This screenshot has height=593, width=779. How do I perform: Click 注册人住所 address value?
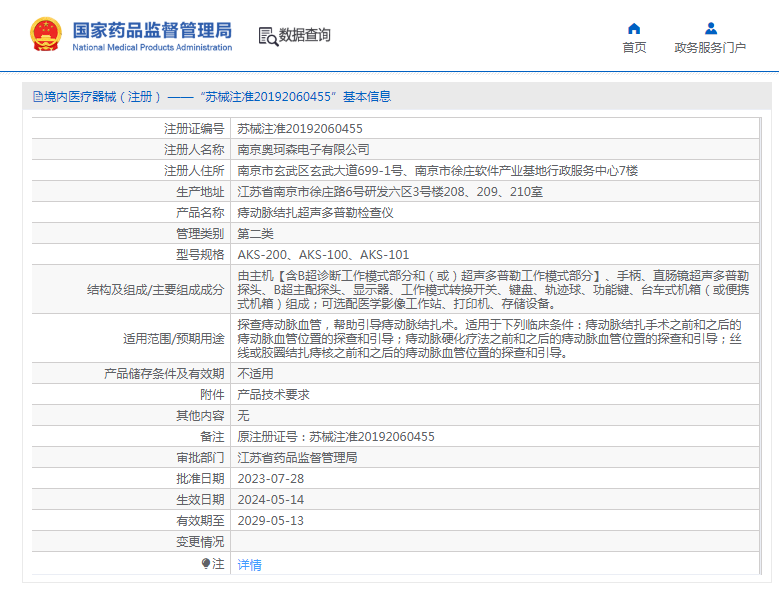[x=438, y=171]
